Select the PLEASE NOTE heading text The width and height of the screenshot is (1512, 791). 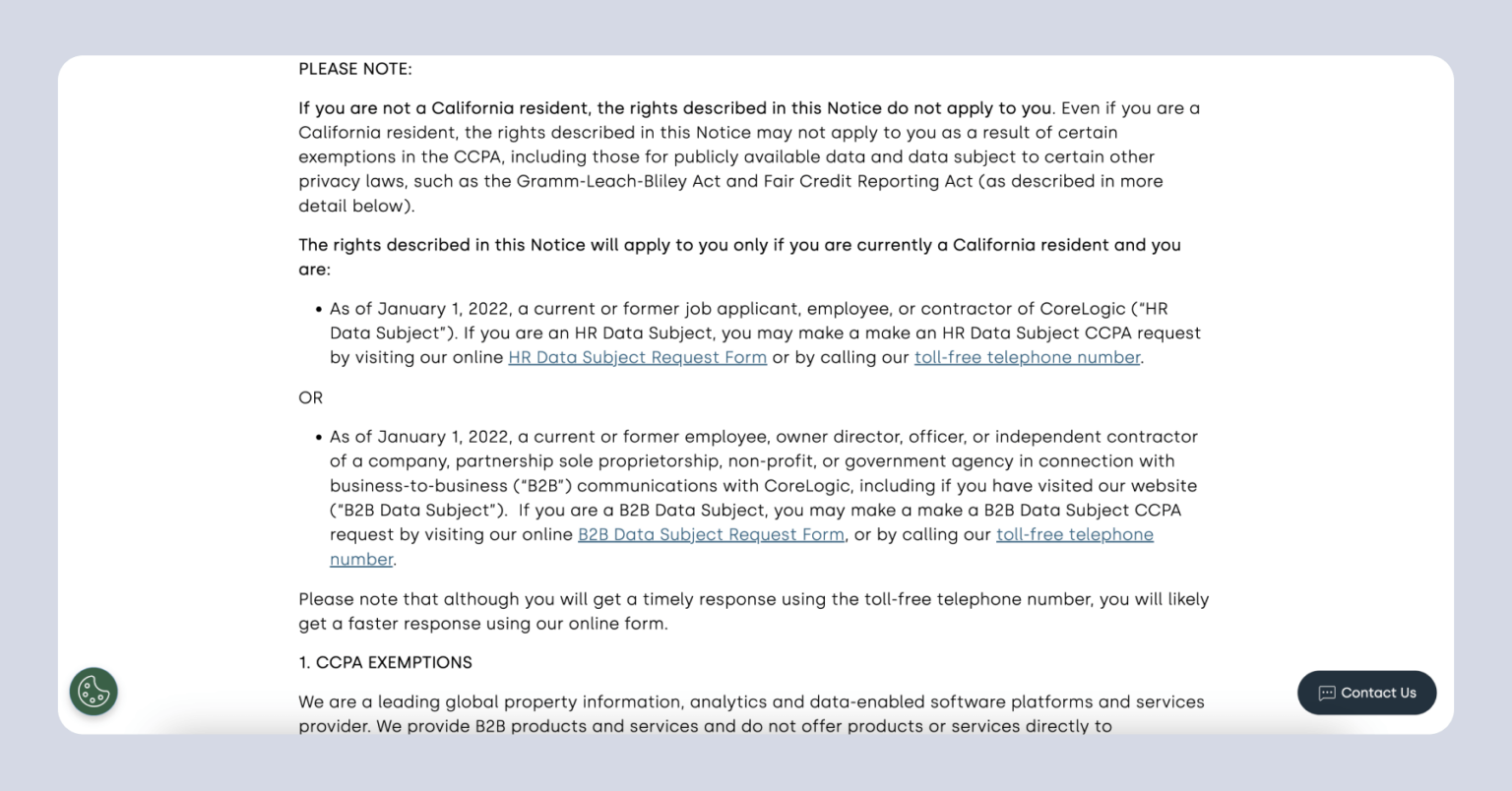coord(356,69)
